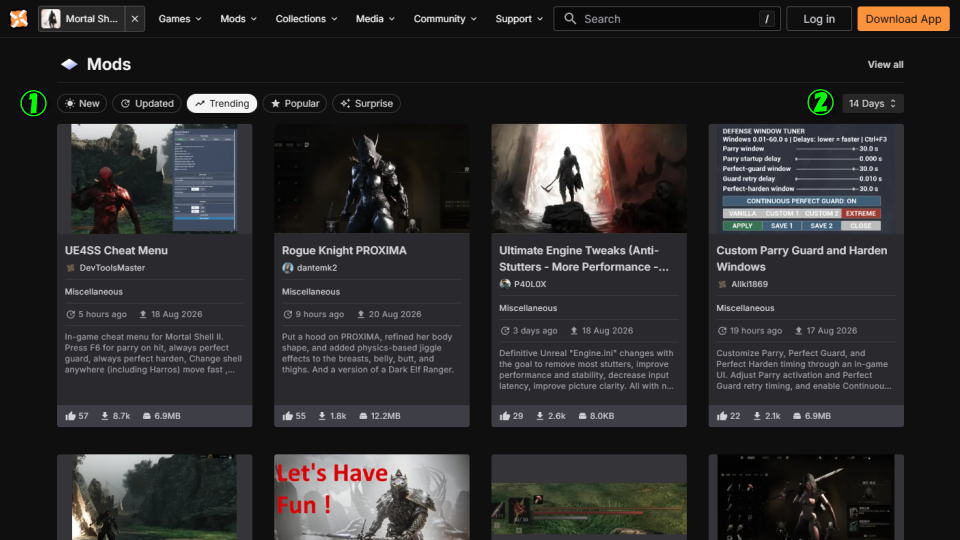Viewport: 960px width, 540px height.
Task: Open the Custom Parry Guard thumbnail
Action: (806, 178)
